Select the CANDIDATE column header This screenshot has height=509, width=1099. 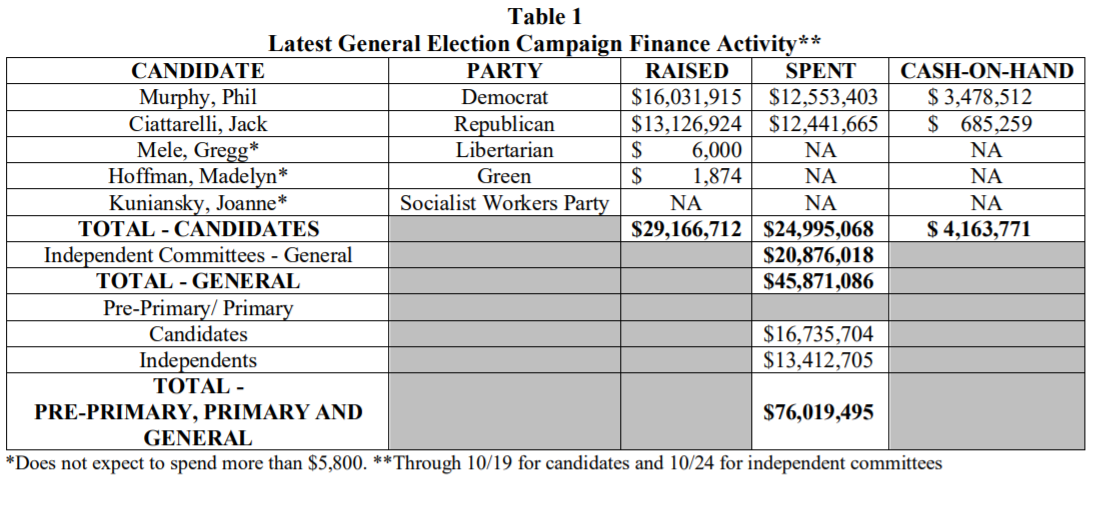198,71
